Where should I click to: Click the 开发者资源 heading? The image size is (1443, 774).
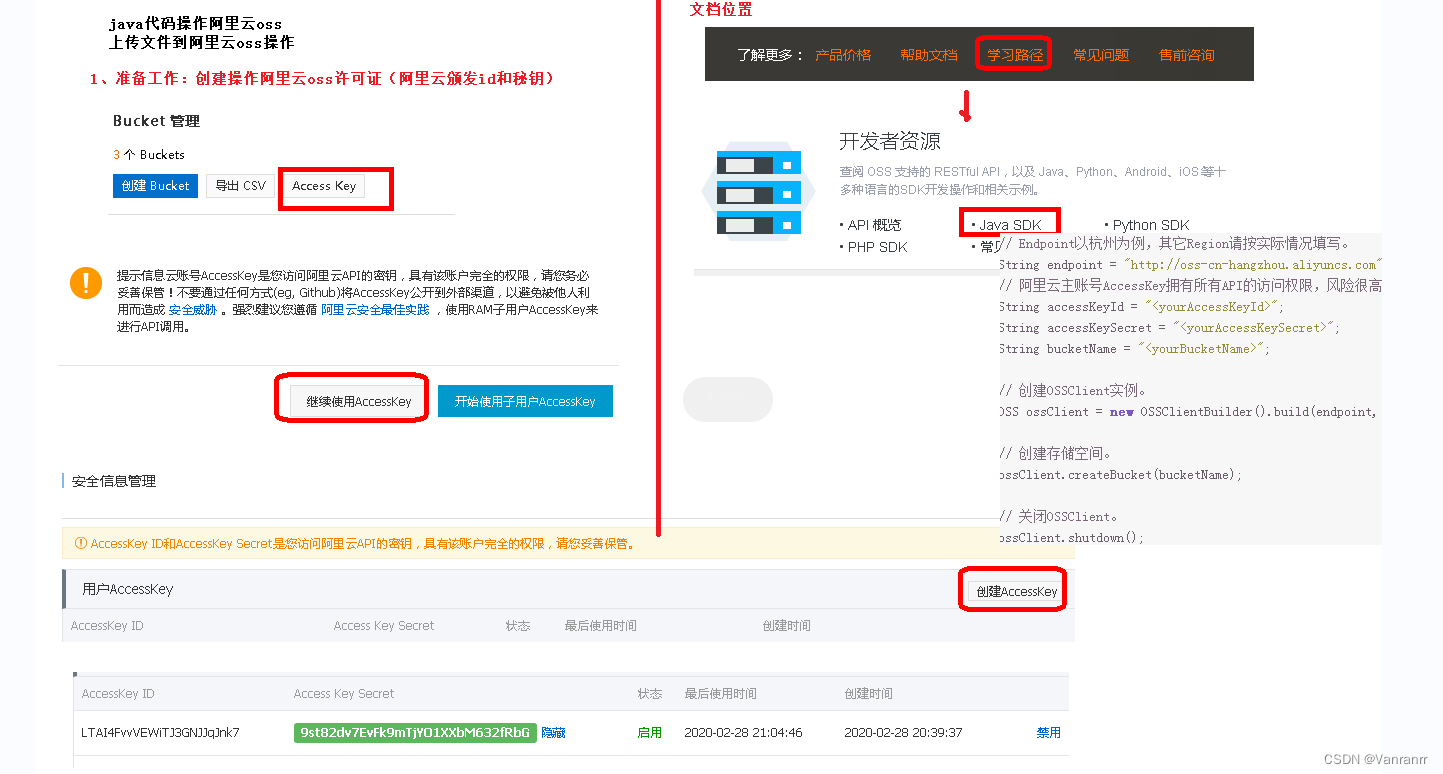(889, 142)
